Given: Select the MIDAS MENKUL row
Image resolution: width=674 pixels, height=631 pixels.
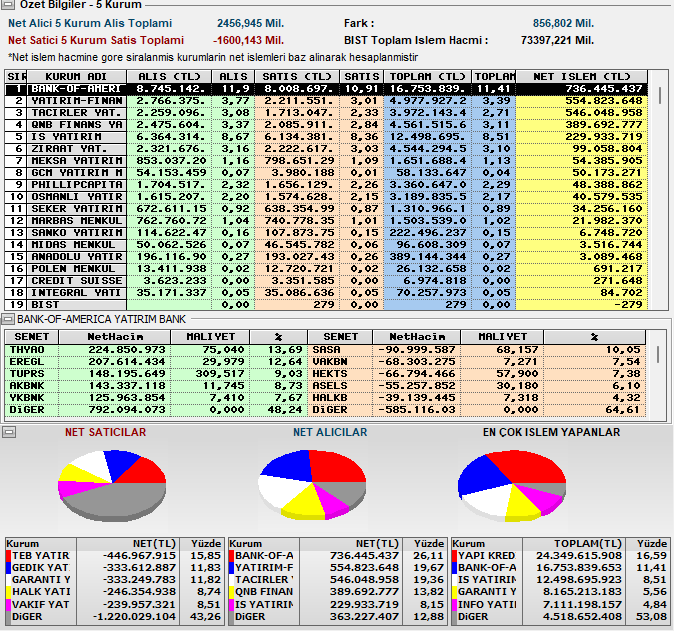Looking at the screenshot, I should [x=326, y=245].
